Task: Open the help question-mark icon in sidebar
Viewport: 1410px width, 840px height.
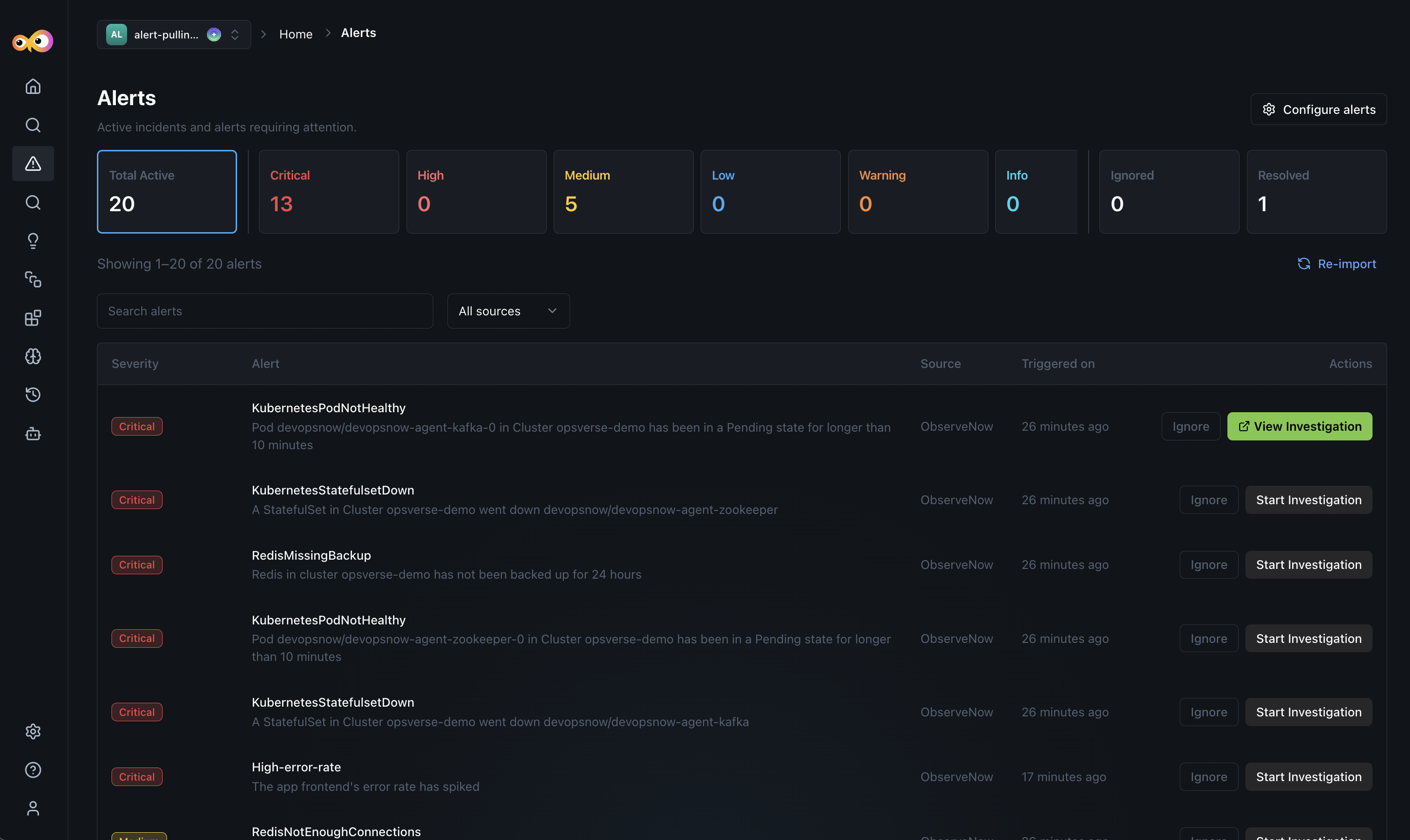Action: click(33, 770)
